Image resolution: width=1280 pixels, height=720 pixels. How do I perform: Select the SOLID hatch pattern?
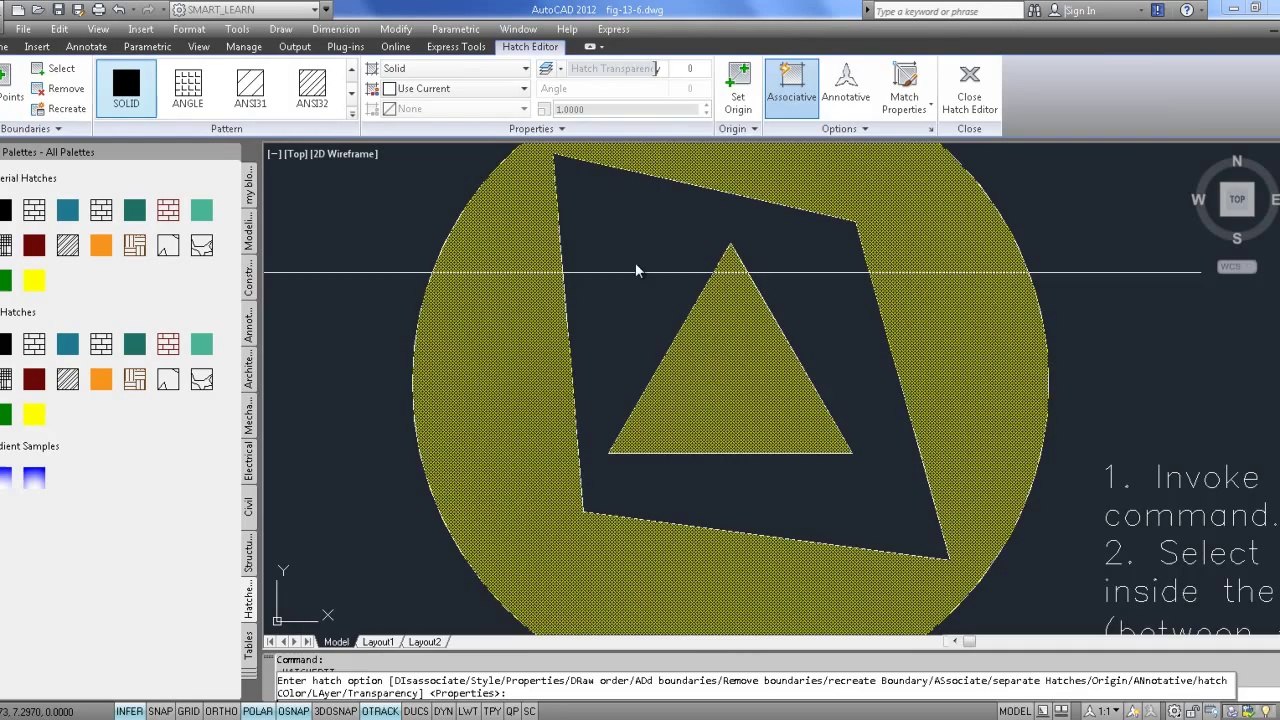coord(126,88)
